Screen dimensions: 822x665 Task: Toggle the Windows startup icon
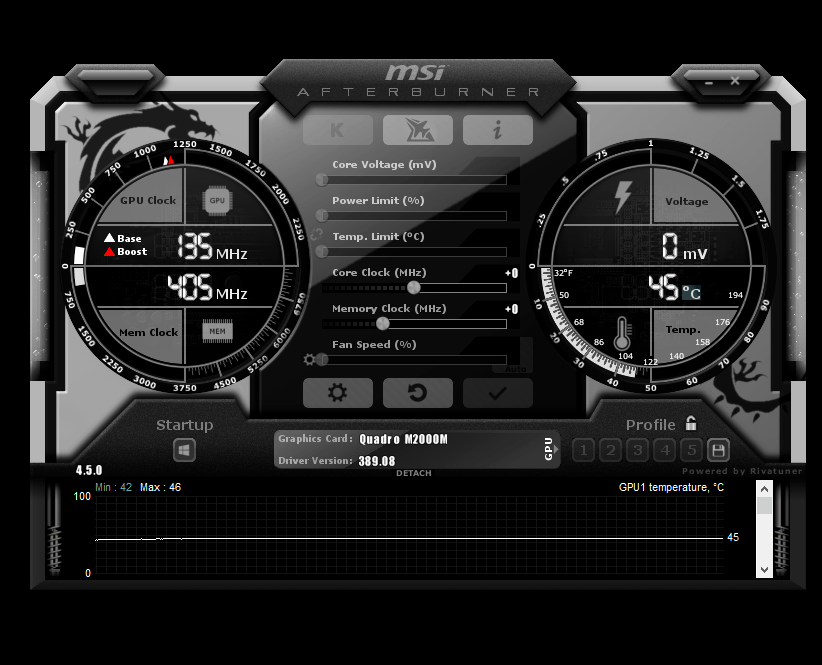[185, 450]
